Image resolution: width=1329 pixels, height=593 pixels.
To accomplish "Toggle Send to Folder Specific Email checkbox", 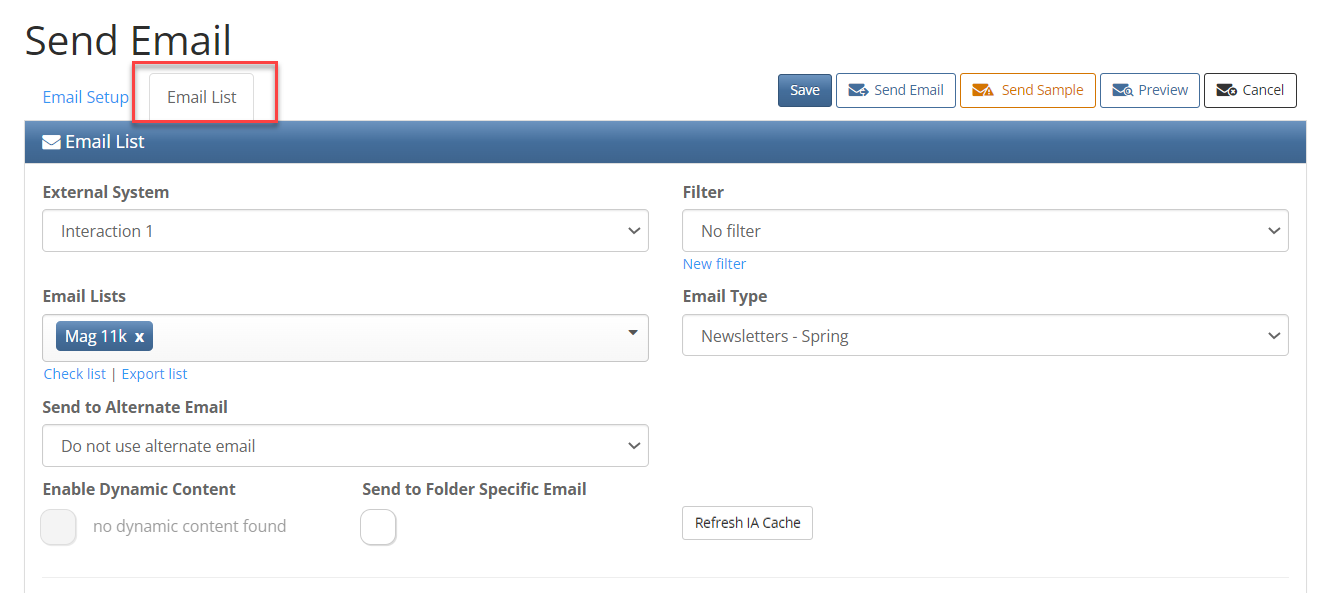I will (378, 527).
